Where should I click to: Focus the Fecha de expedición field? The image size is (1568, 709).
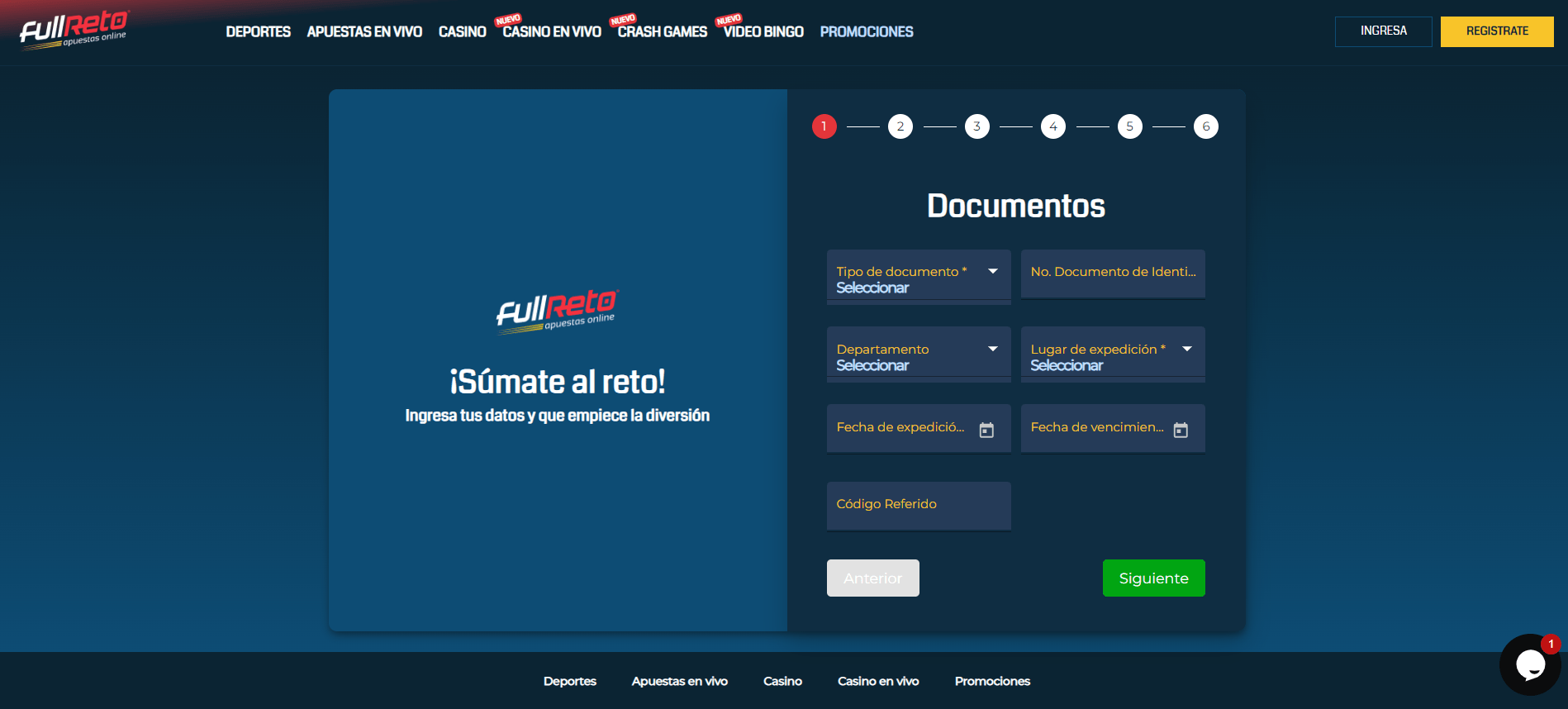click(x=919, y=428)
